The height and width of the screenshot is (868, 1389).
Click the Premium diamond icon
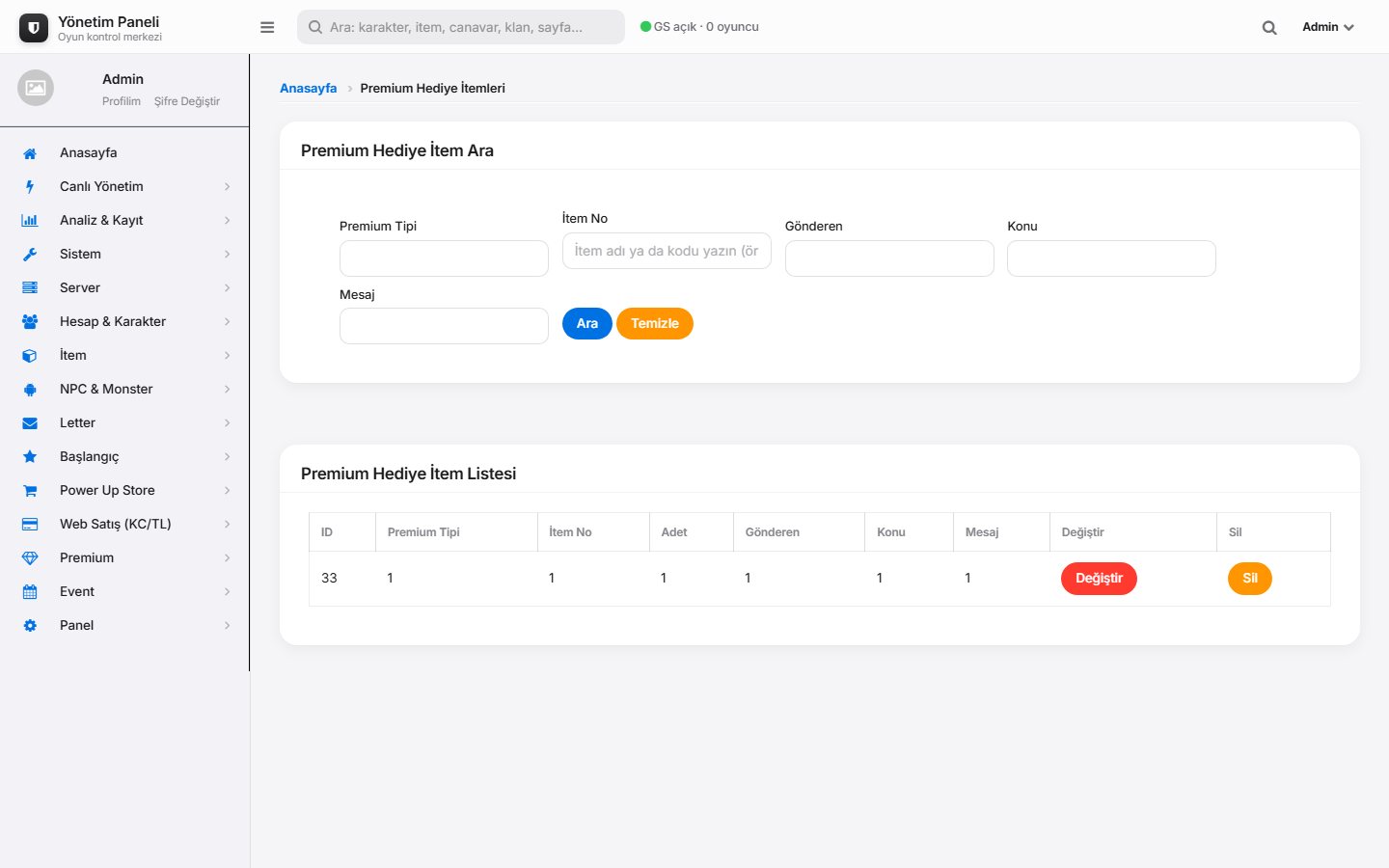click(x=30, y=558)
